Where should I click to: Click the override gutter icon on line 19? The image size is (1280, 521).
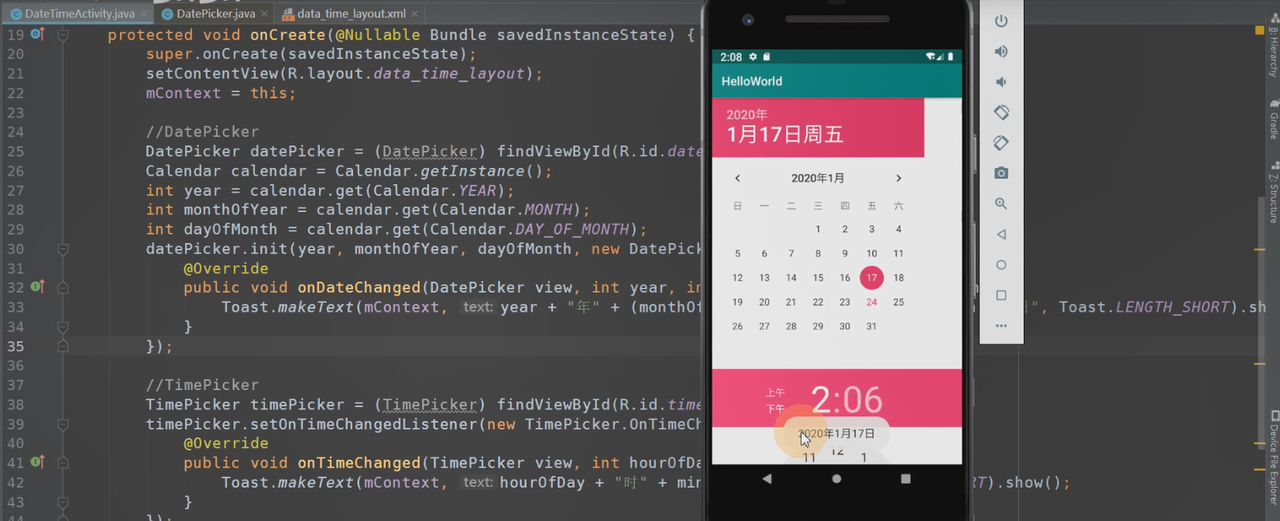pos(37,34)
